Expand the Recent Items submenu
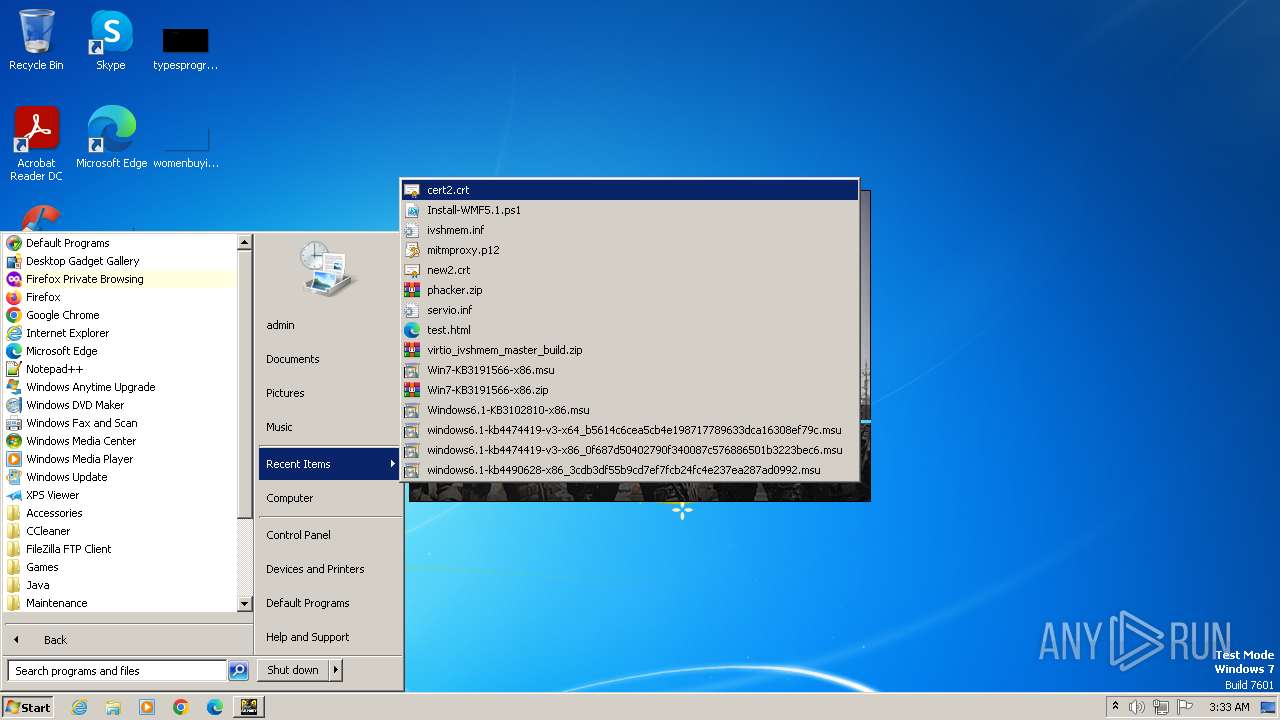The image size is (1280, 720). tap(329, 464)
